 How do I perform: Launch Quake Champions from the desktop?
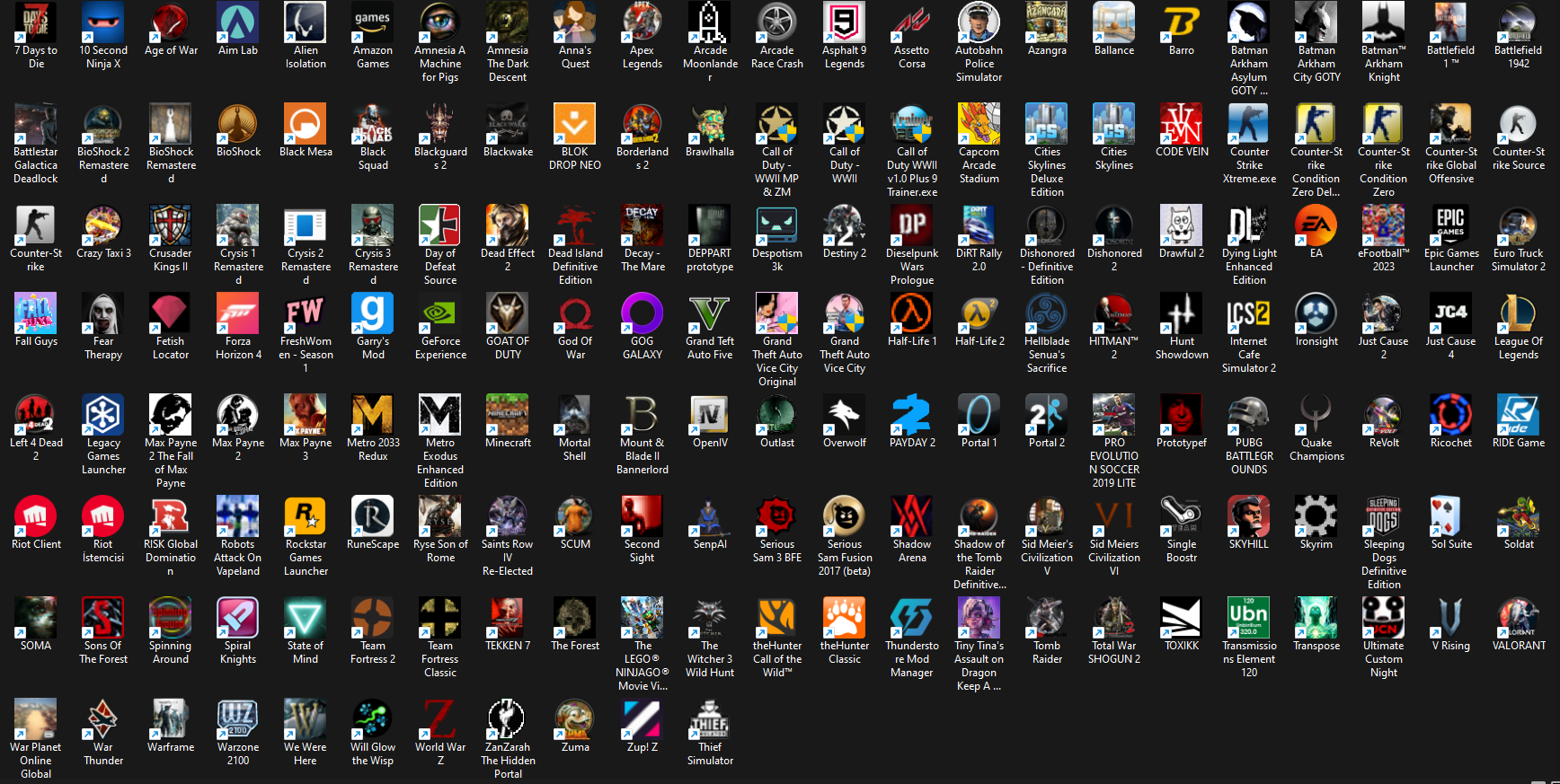pos(1316,415)
